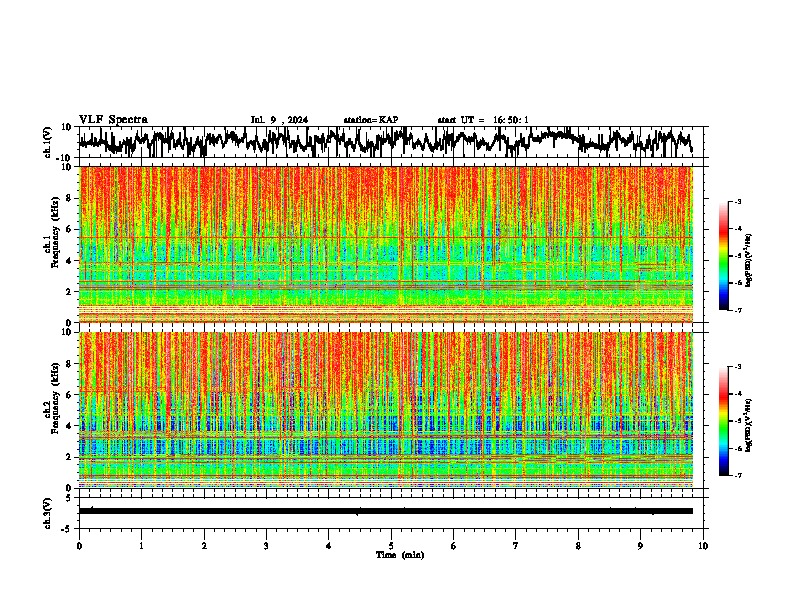Click the time axis tick label "8"

point(578,546)
